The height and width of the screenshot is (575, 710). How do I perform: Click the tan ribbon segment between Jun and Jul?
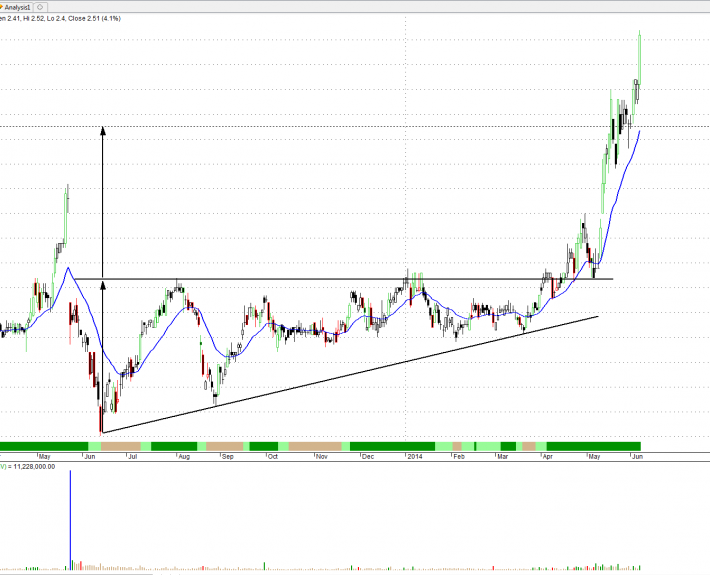(x=121, y=445)
